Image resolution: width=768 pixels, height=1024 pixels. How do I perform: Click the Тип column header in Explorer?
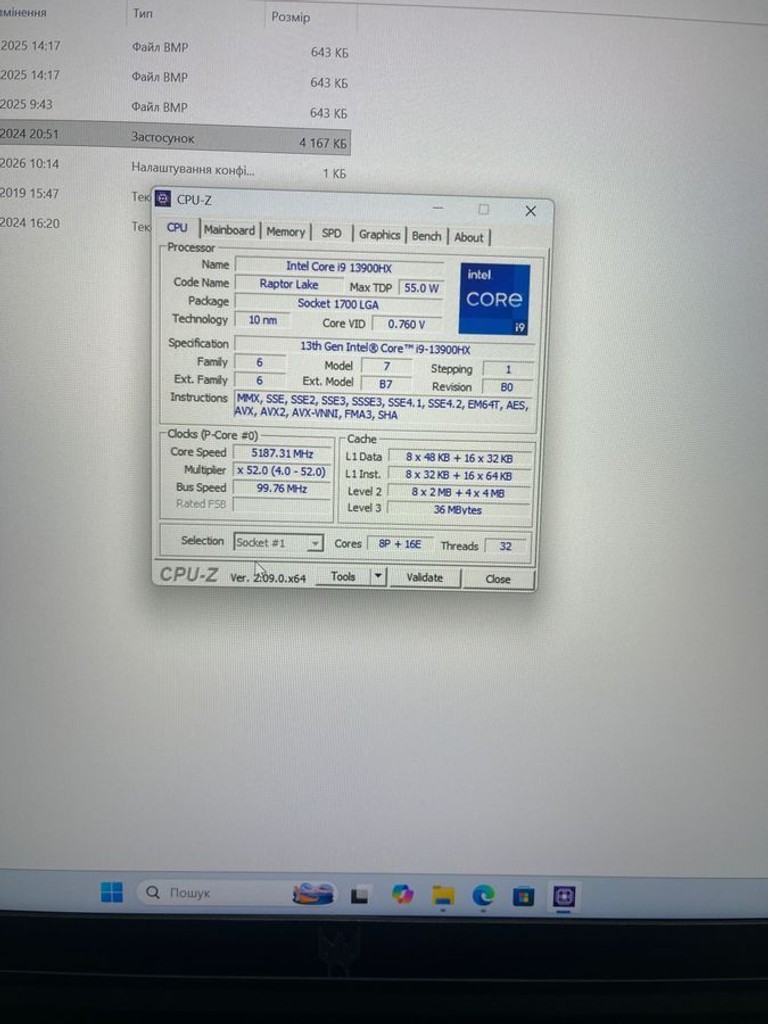[x=143, y=13]
